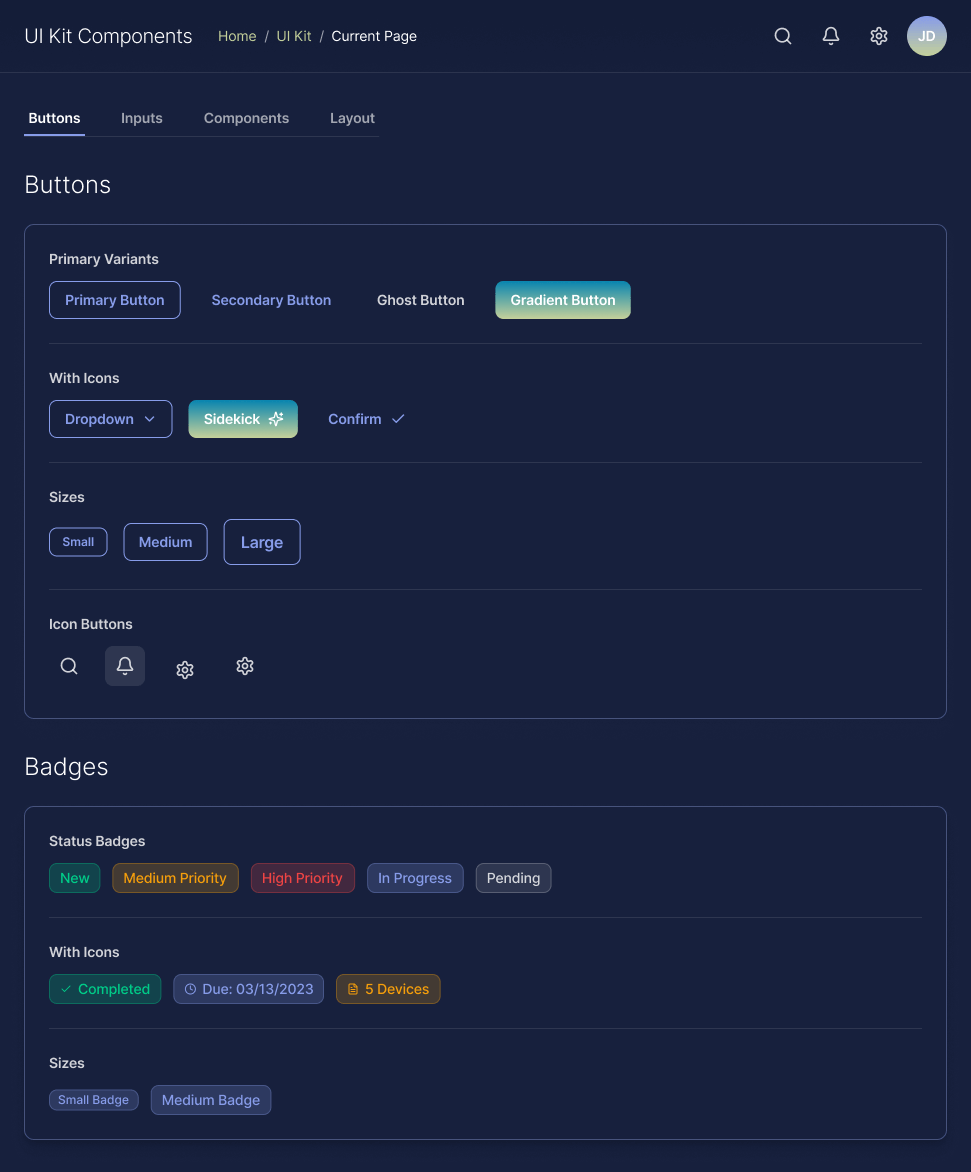
Task: Click the check icon on the Completed badge
Action: (67, 988)
